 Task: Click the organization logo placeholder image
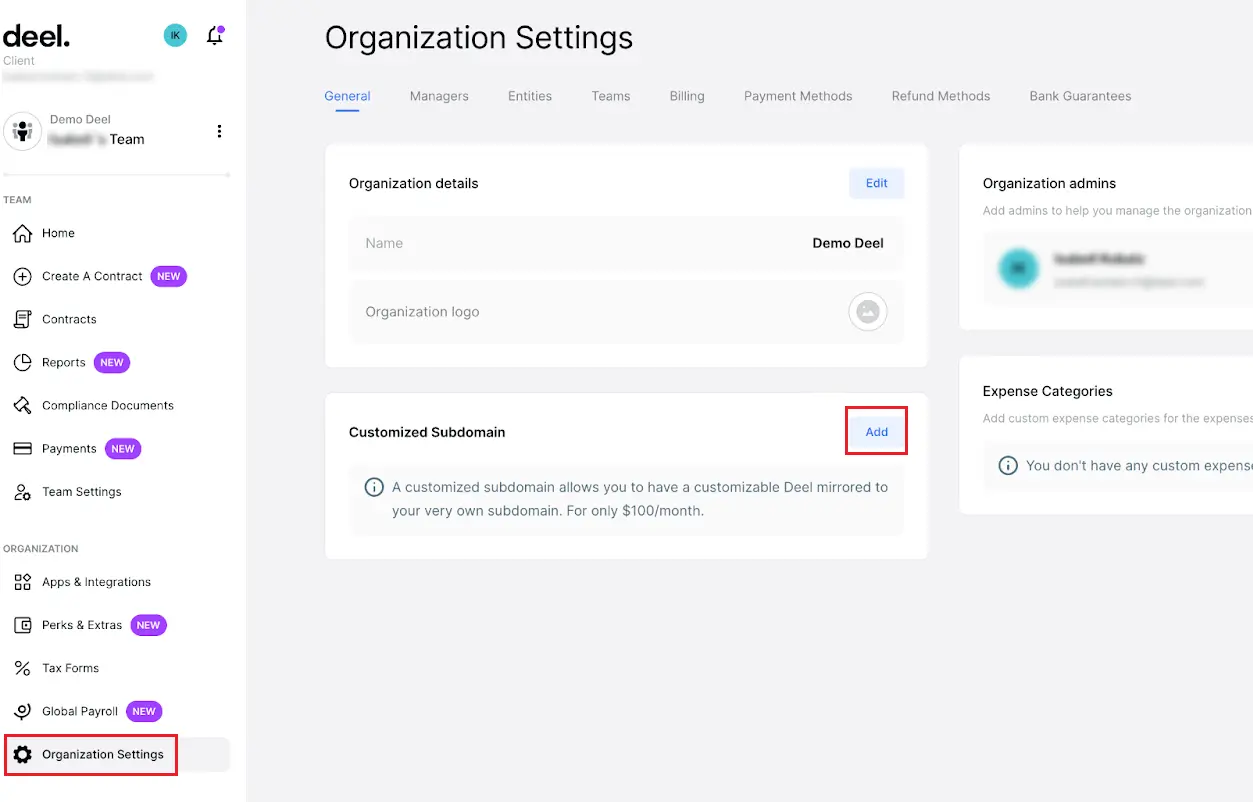point(868,312)
